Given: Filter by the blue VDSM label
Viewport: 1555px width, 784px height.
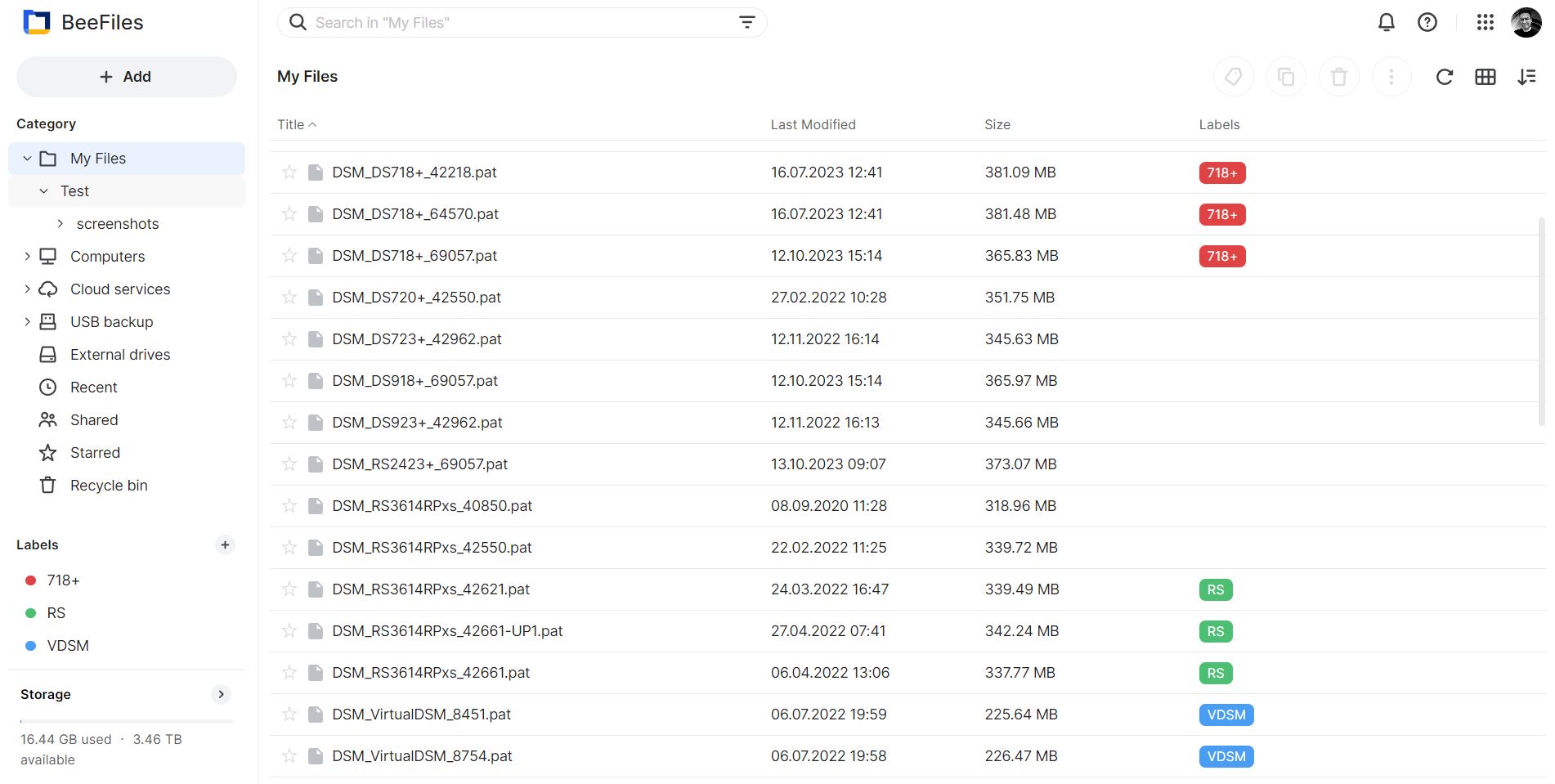Looking at the screenshot, I should (67, 646).
